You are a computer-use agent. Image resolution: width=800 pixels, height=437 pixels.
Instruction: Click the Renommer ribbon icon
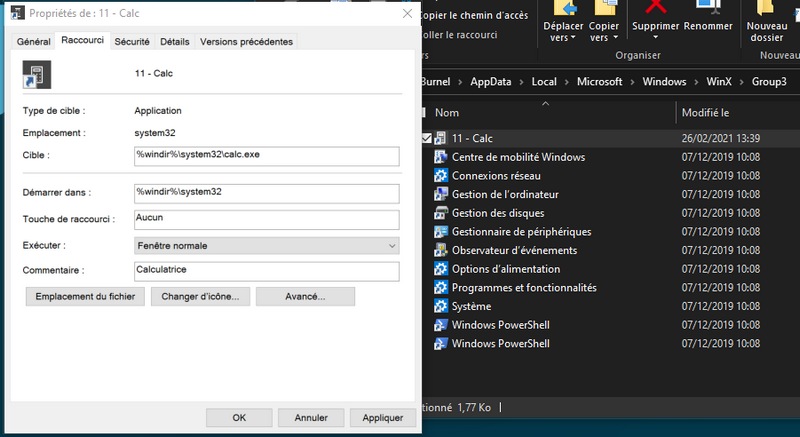(x=708, y=7)
